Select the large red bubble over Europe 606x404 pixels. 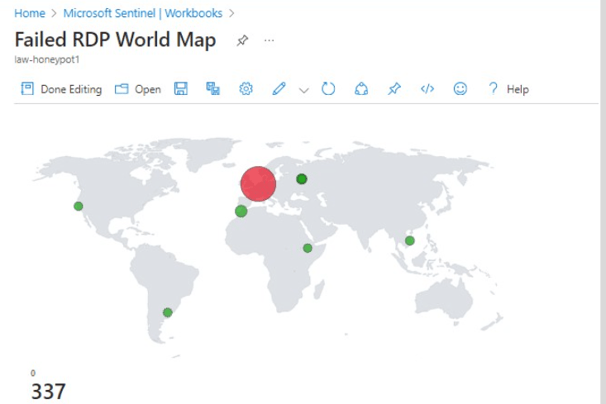coord(258,184)
